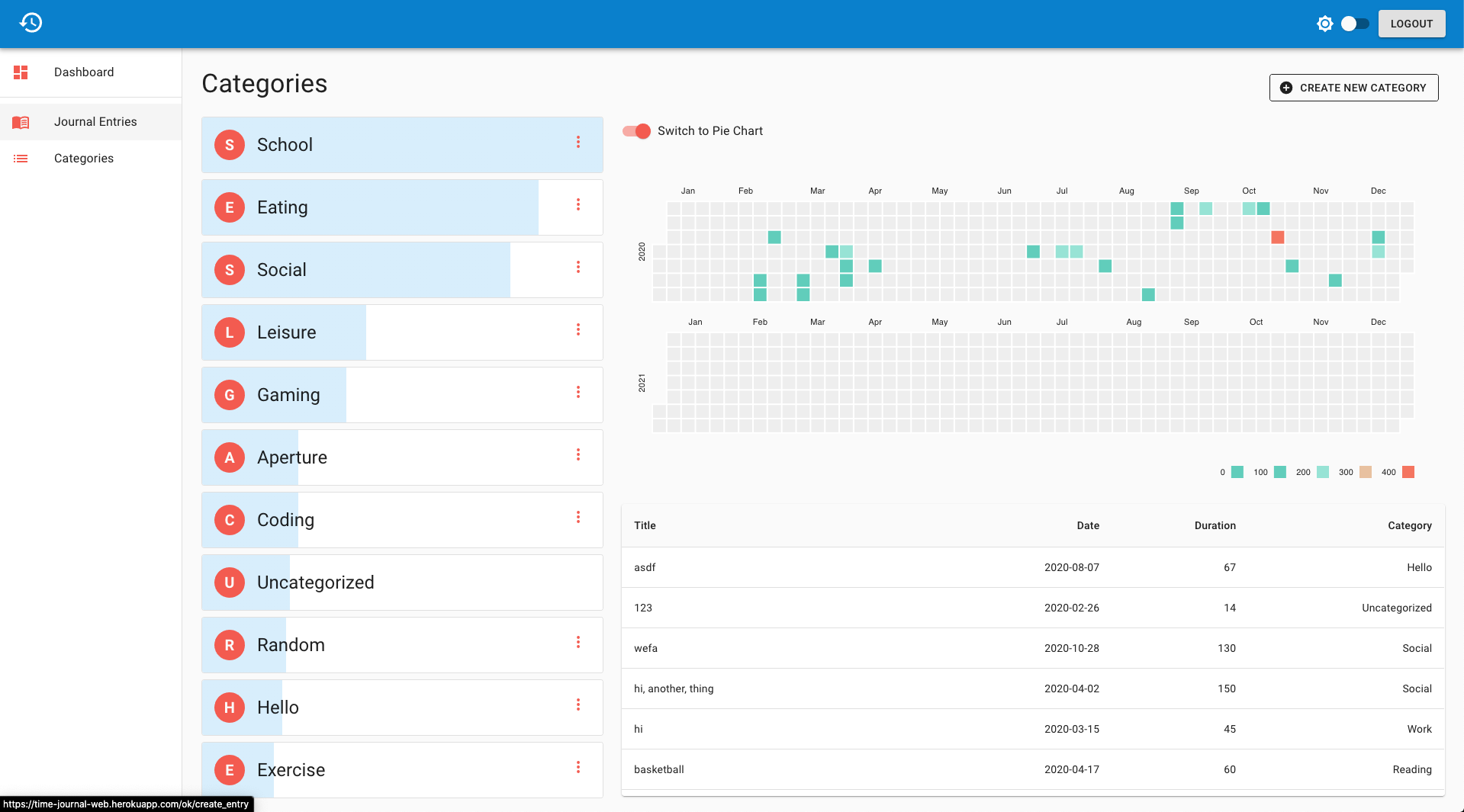Open the Social category options menu
The width and height of the screenshot is (1464, 812).
(578, 267)
